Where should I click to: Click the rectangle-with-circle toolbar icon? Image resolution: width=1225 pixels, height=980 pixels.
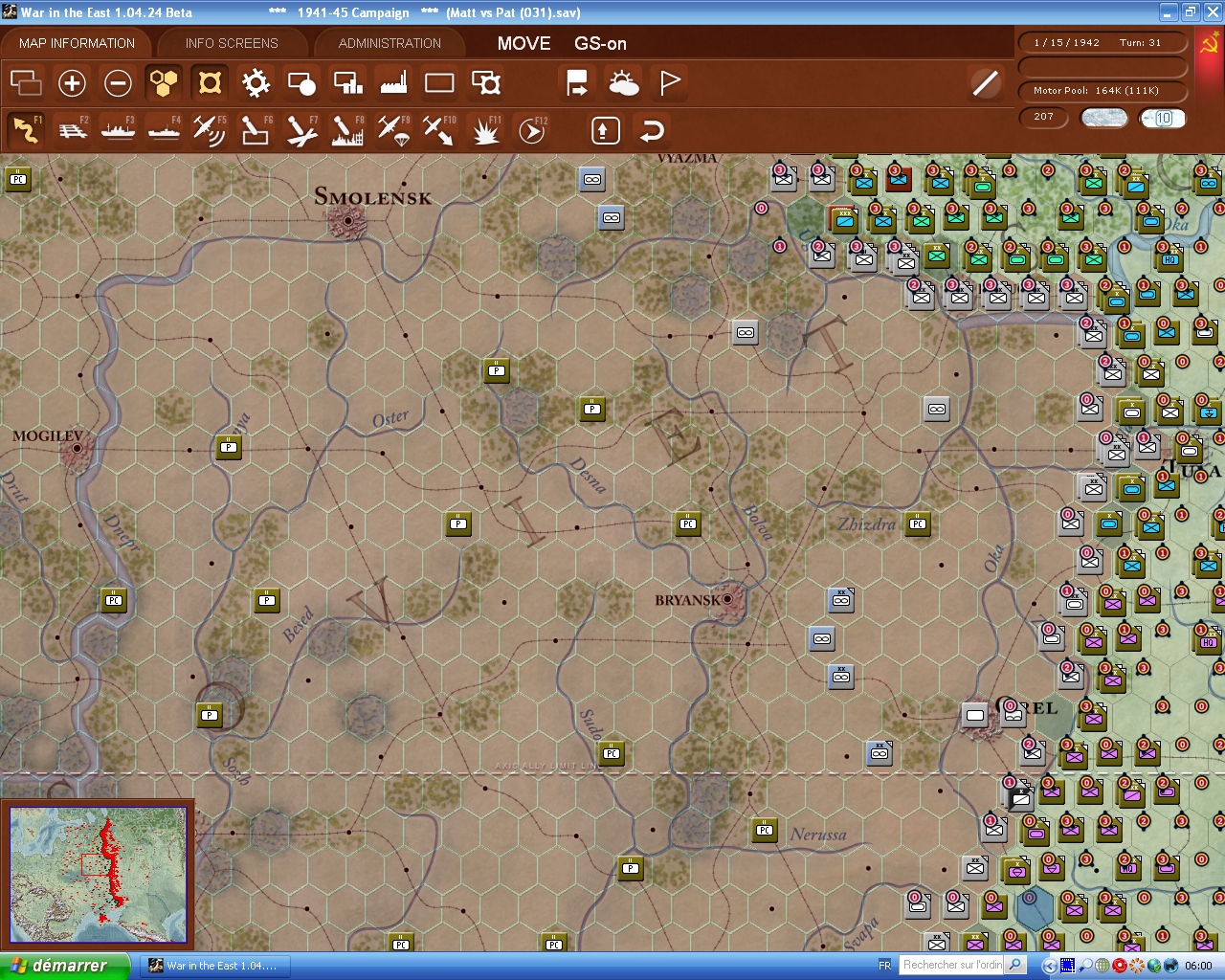coord(301,83)
